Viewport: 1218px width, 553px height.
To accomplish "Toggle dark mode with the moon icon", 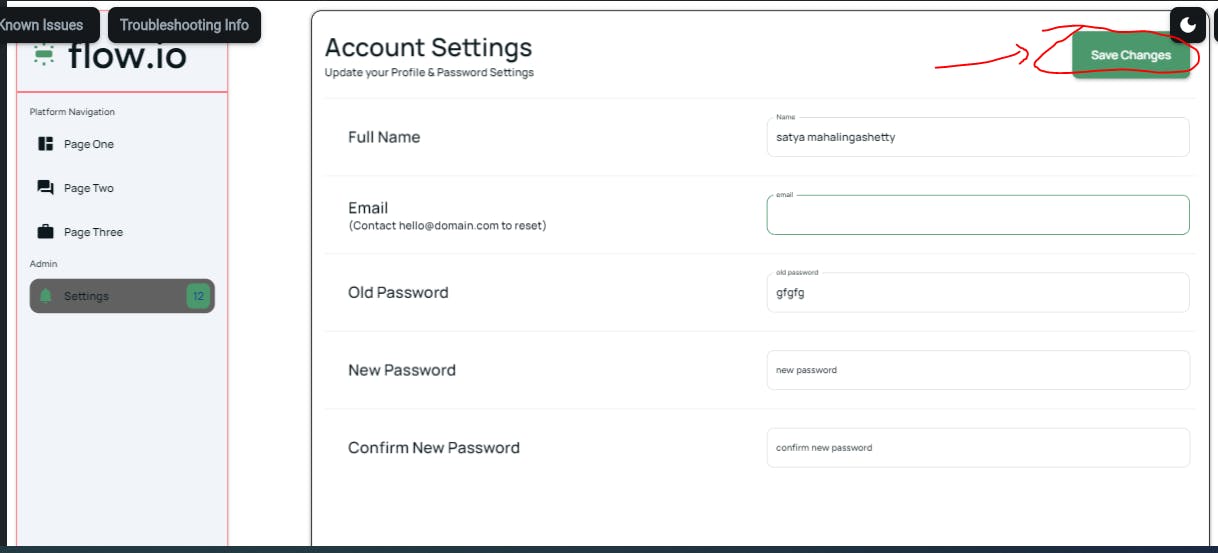I will [x=1188, y=25].
